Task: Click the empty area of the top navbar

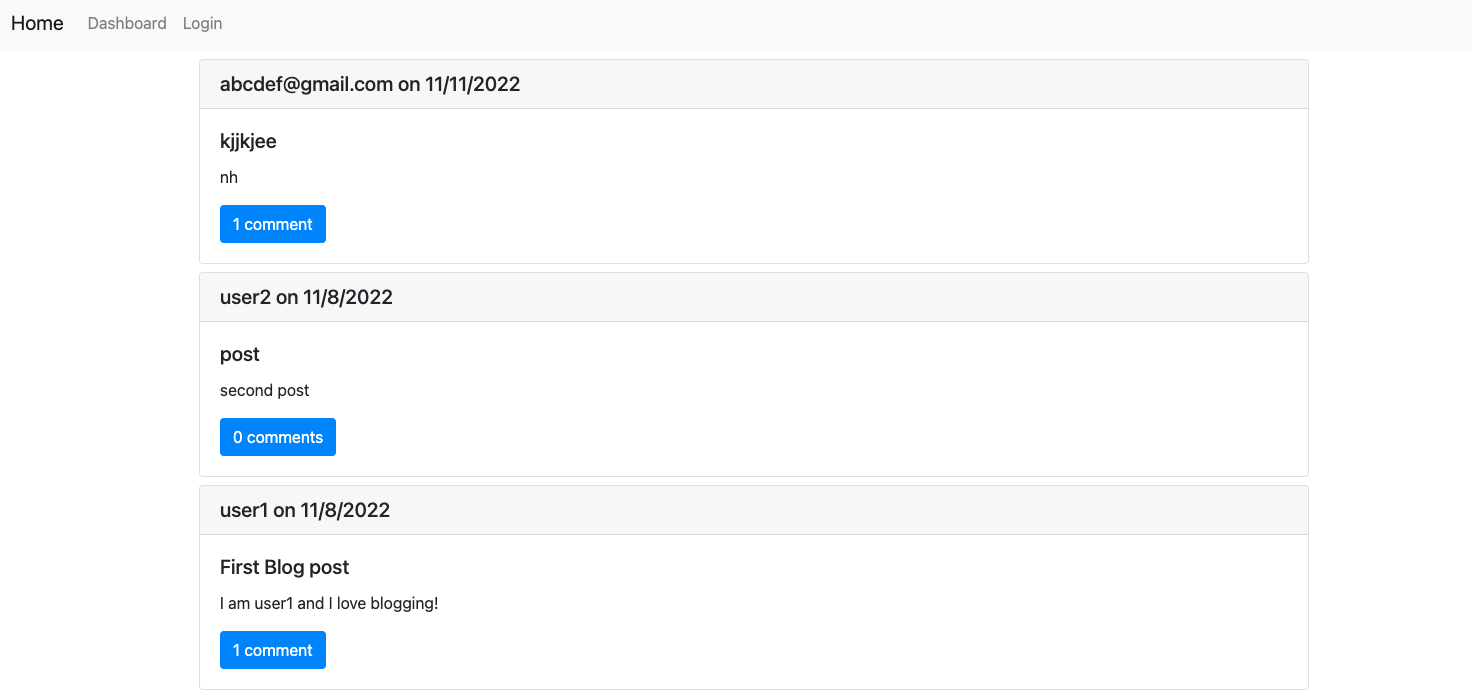Action: pyautogui.click(x=800, y=23)
